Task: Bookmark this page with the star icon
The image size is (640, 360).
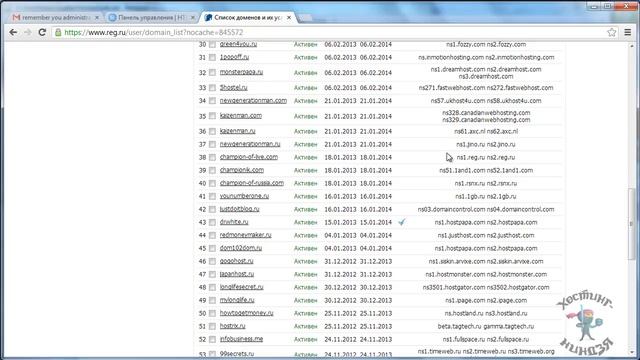Action: [x=611, y=32]
